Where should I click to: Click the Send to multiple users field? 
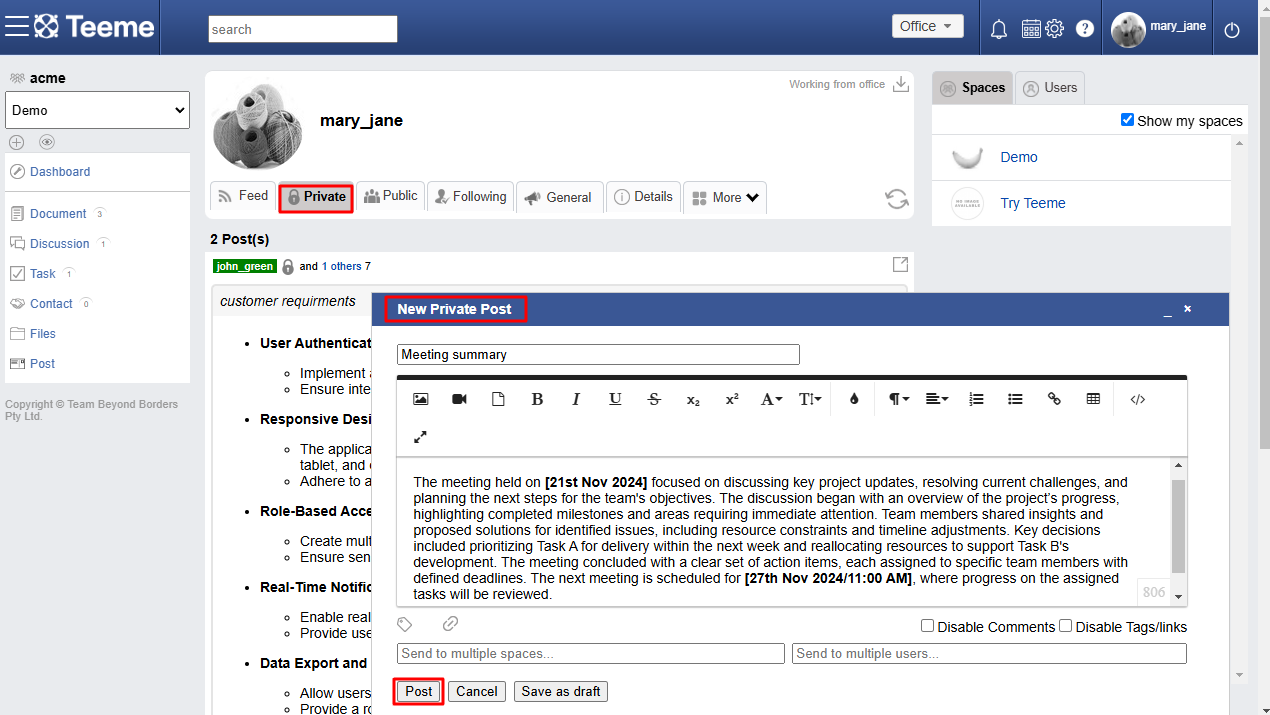(x=989, y=654)
